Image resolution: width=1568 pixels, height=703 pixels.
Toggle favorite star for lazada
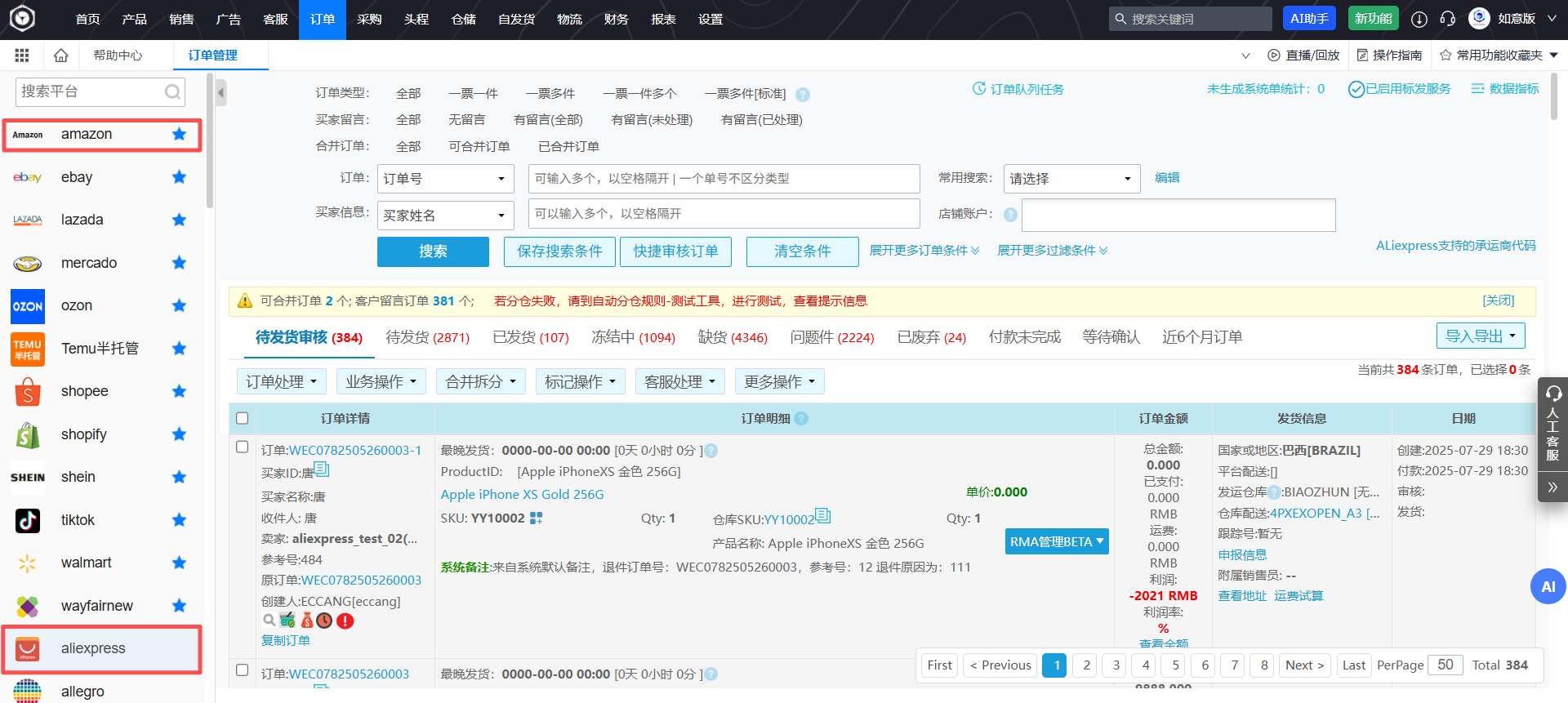[180, 220]
